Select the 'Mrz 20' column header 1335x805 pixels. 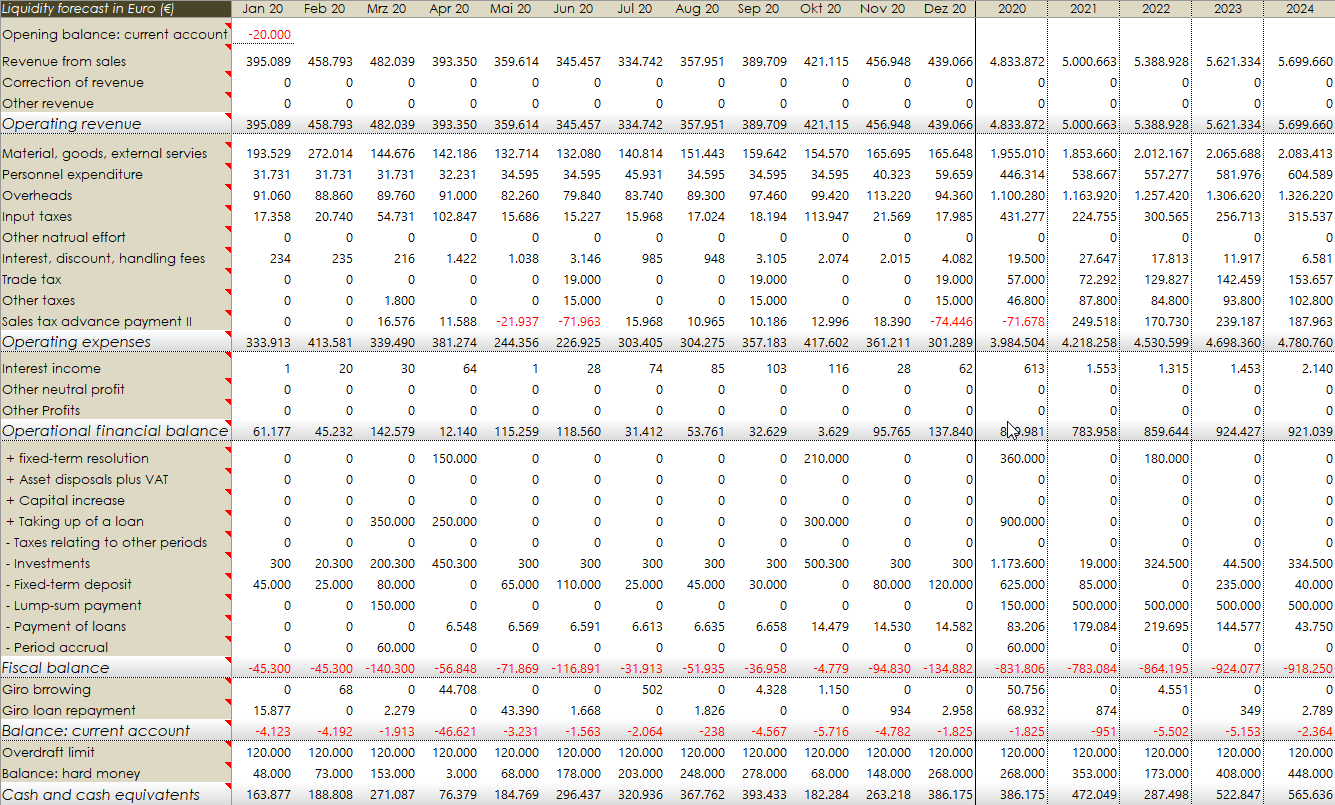point(387,9)
